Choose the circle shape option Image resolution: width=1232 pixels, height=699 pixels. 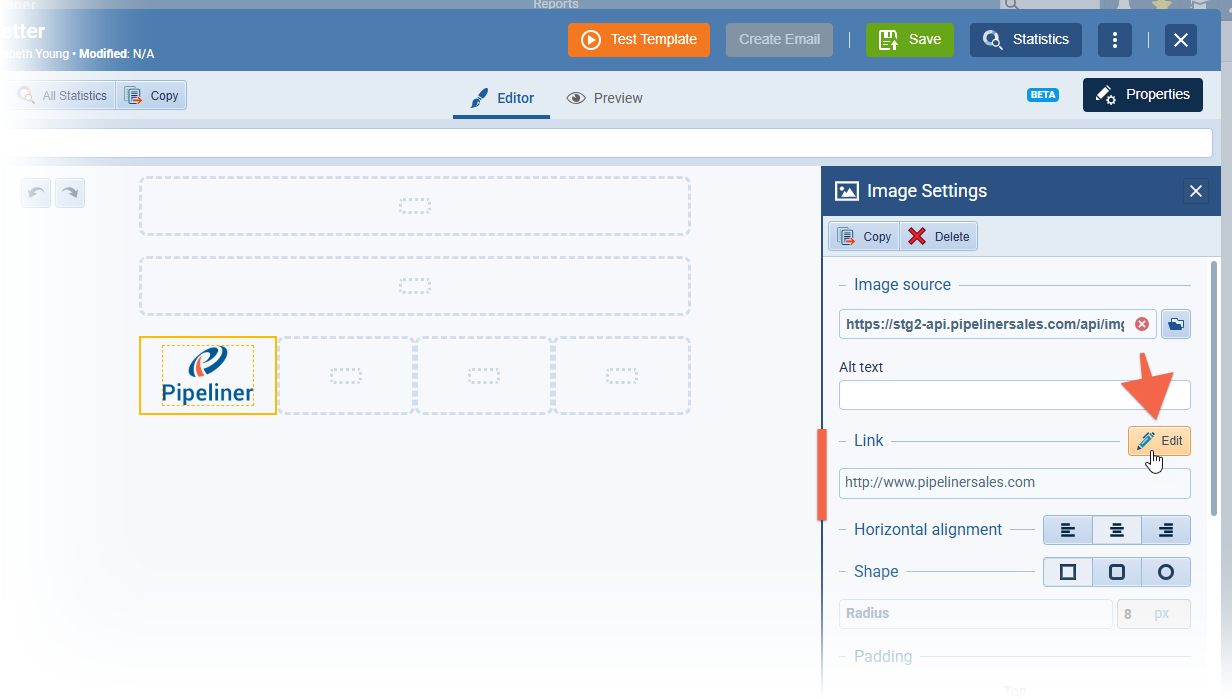(x=1166, y=572)
